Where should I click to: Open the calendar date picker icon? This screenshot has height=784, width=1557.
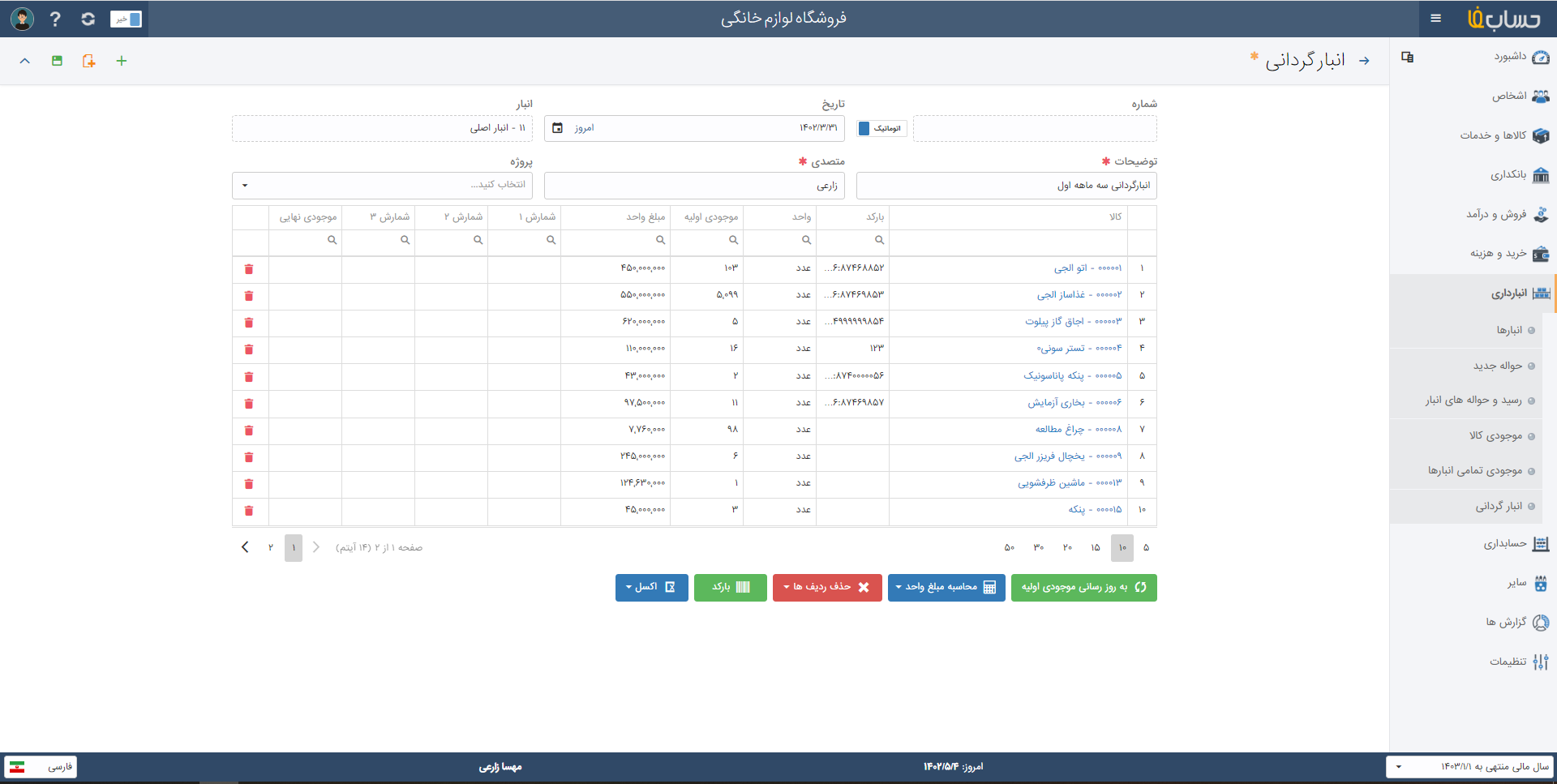coord(557,128)
